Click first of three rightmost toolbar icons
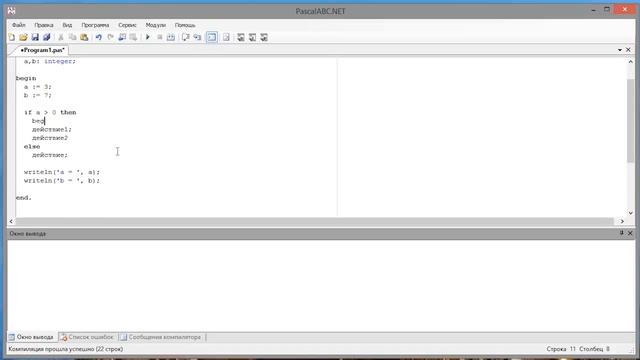Screen dimensions: 640x360 coord(241,38)
